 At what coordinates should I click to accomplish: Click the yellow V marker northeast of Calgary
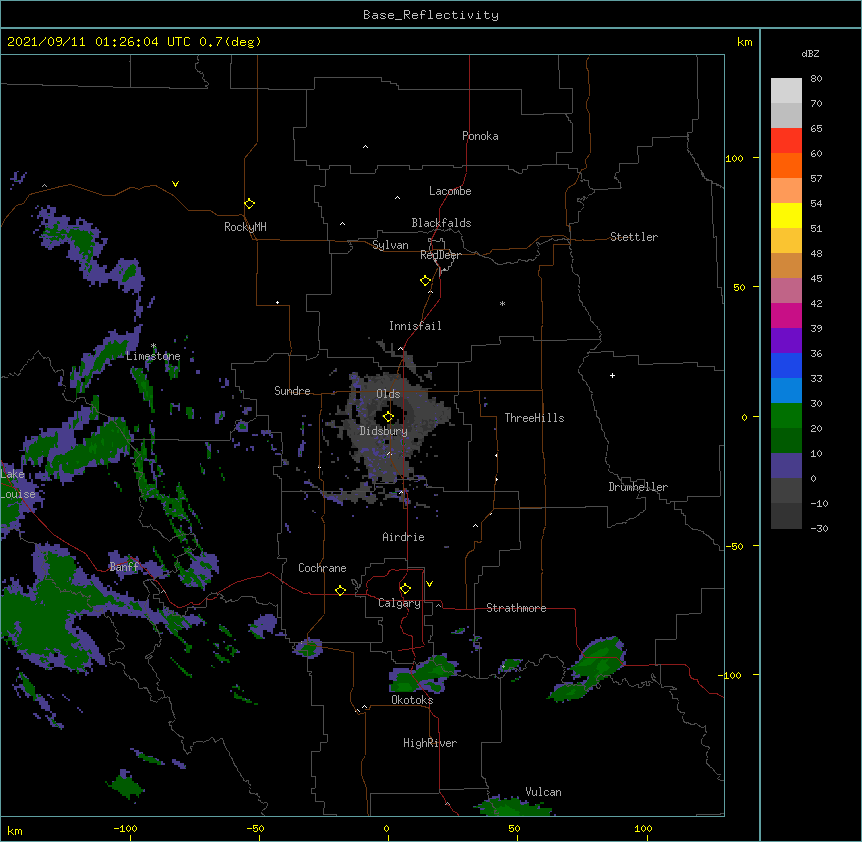pos(429,584)
